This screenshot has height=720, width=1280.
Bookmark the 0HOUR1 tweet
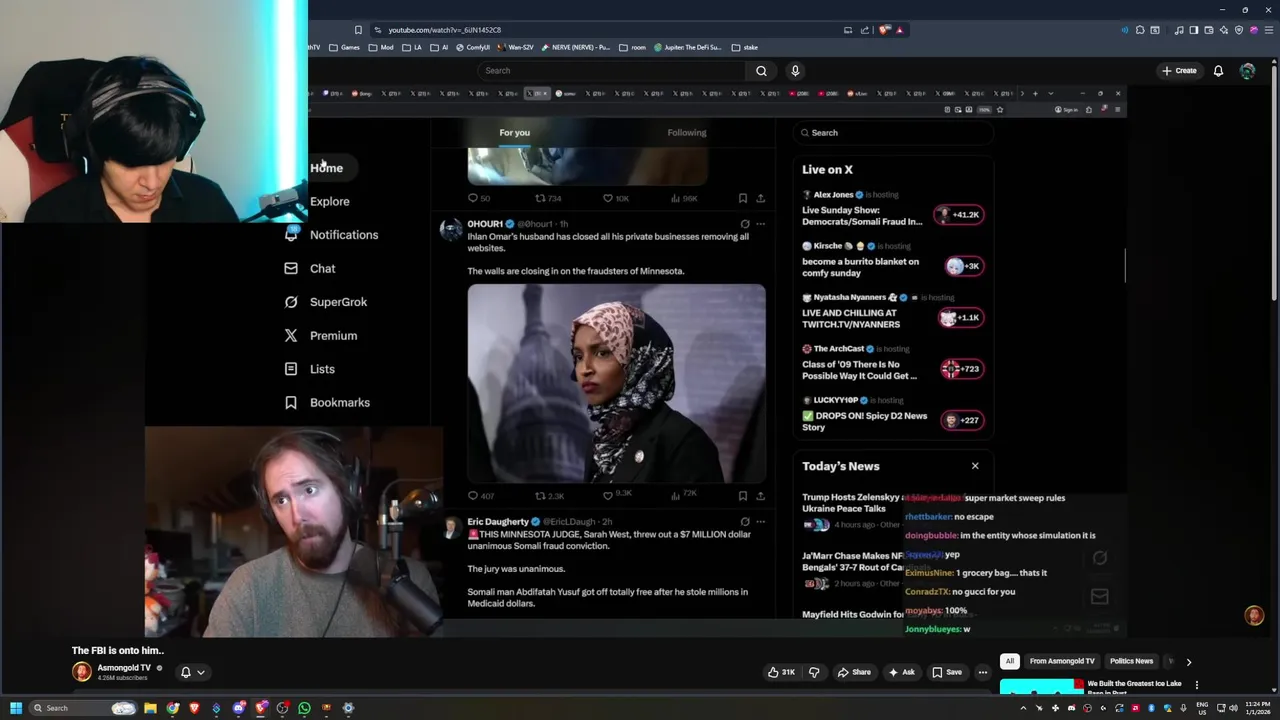(x=742, y=495)
